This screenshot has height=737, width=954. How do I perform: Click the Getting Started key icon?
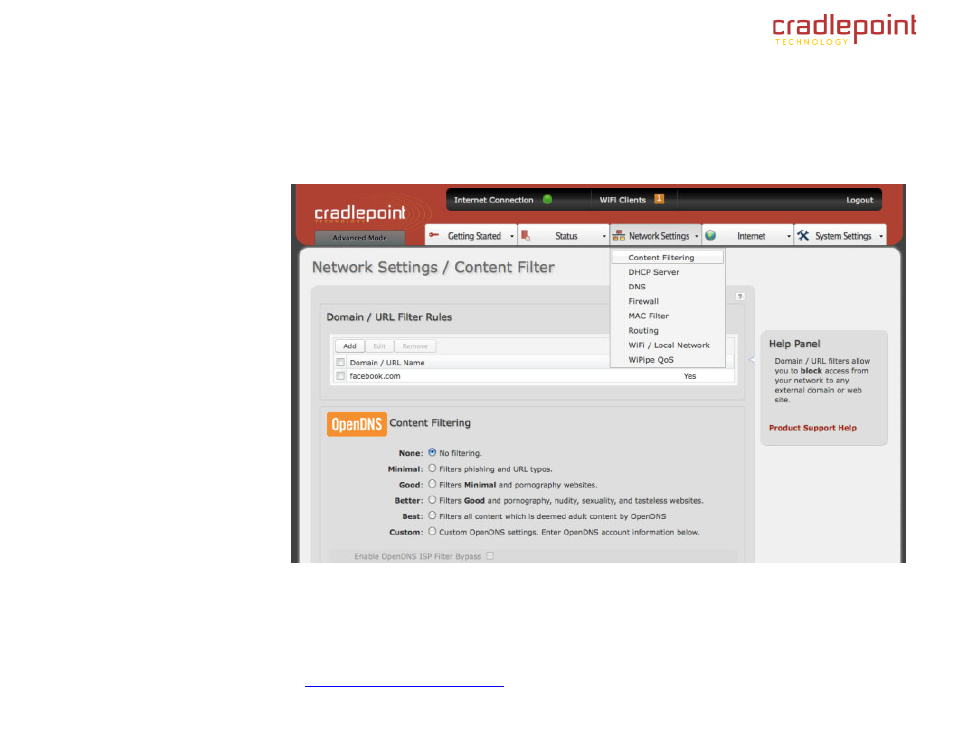[434, 235]
